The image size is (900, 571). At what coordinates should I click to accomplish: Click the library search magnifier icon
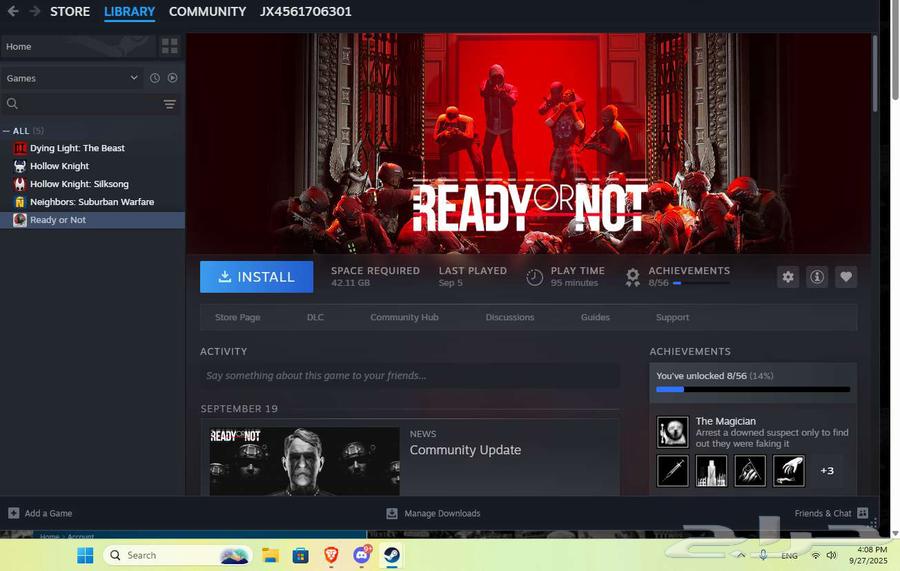pos(12,104)
